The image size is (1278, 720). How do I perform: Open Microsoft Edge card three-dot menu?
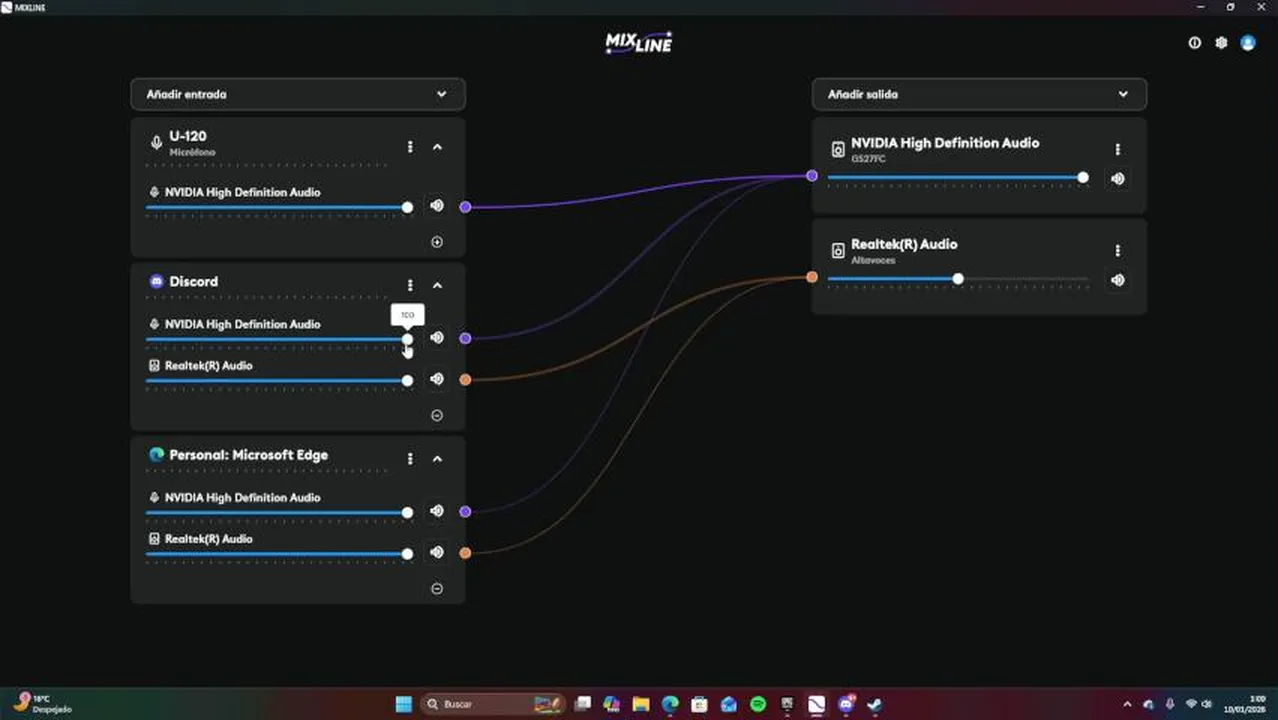tap(410, 459)
